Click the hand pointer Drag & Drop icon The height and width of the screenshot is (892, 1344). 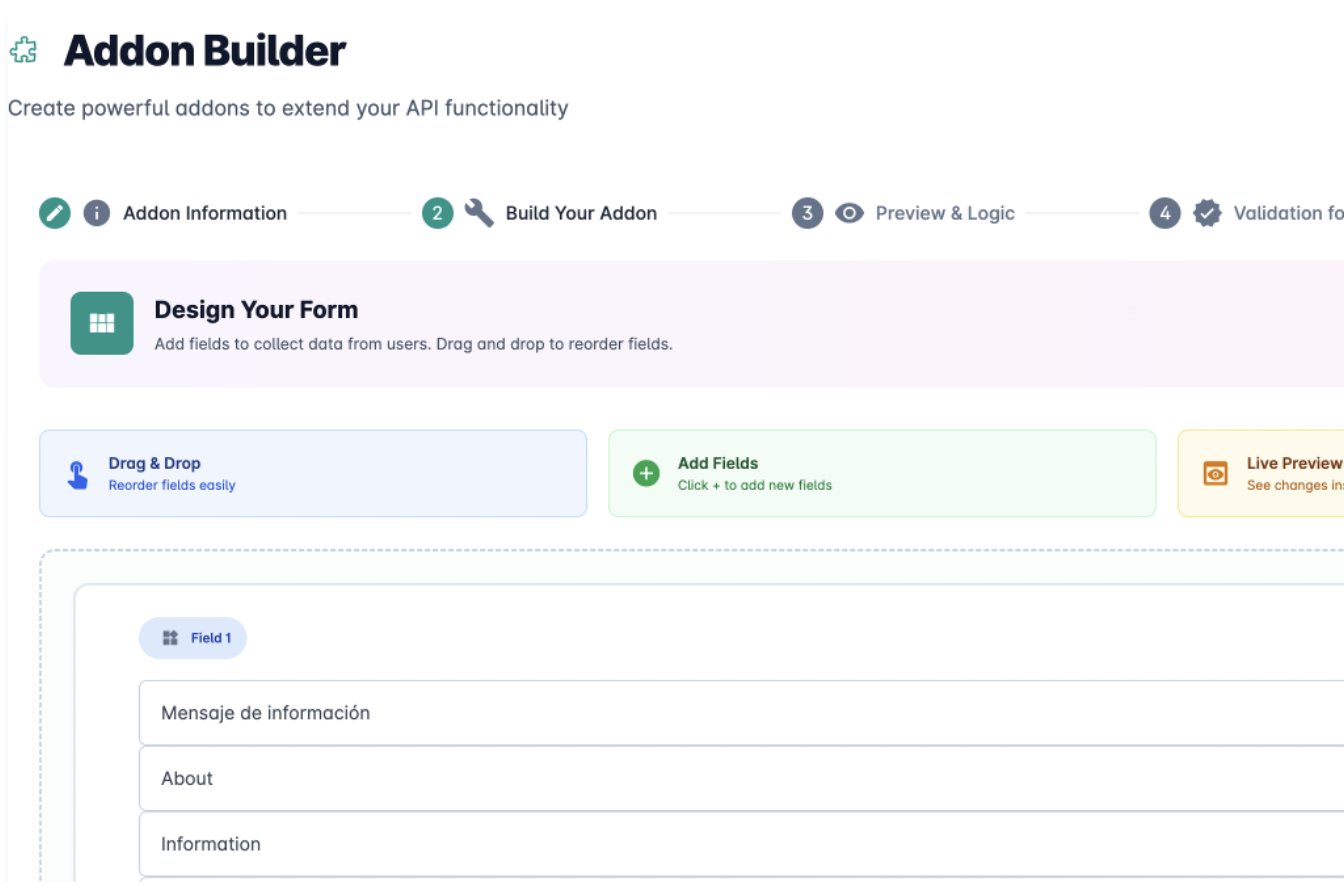(x=77, y=474)
